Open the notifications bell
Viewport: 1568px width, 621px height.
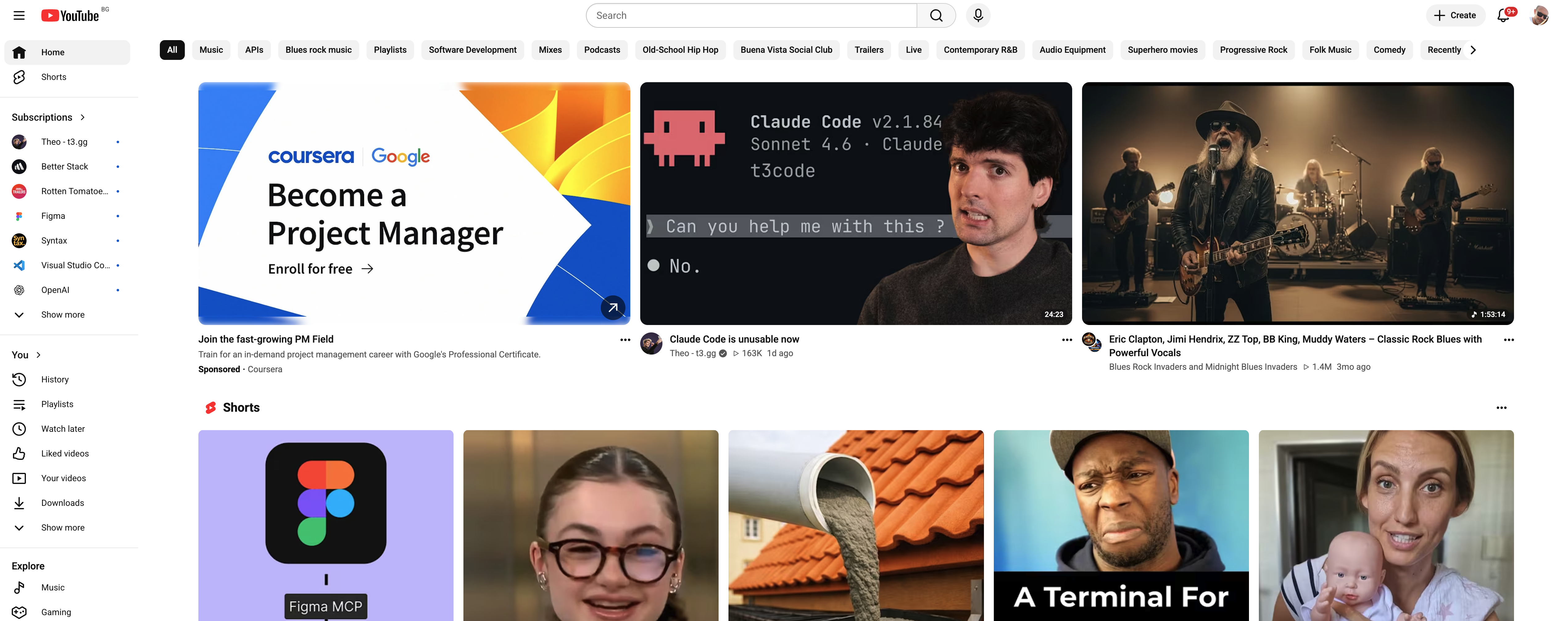coord(1502,15)
